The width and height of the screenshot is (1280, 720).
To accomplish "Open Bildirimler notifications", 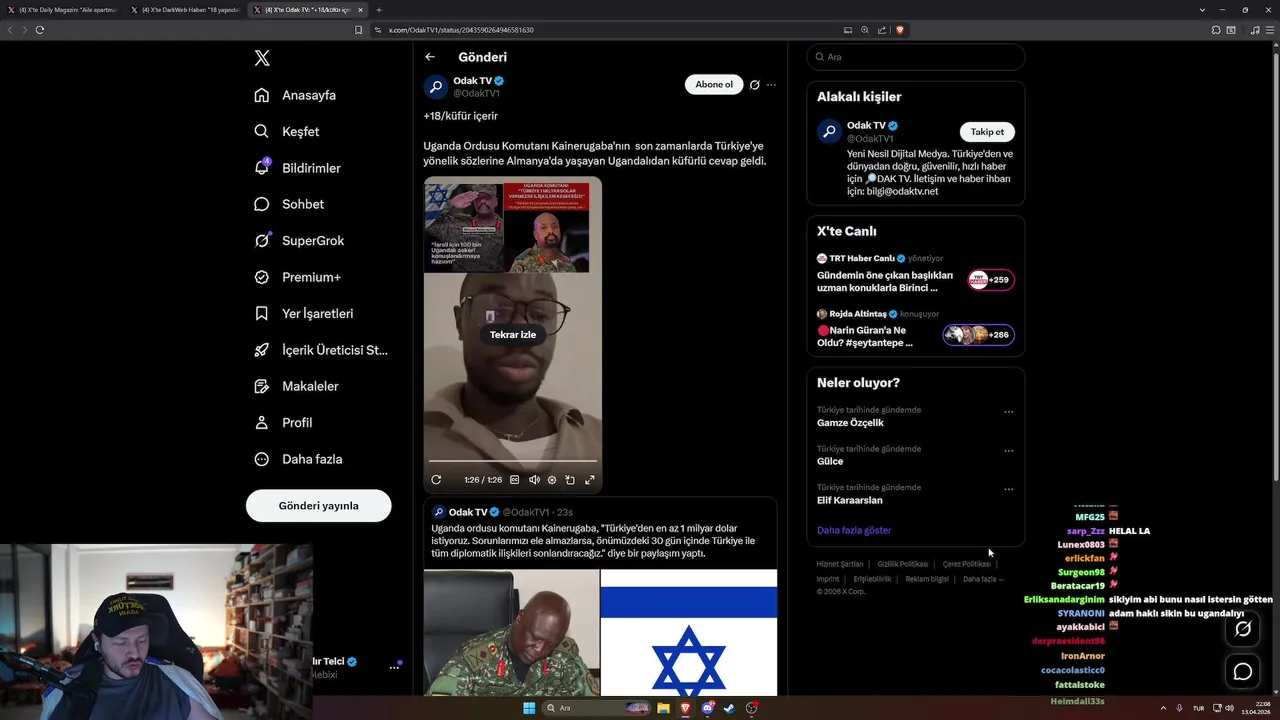I will click(297, 168).
